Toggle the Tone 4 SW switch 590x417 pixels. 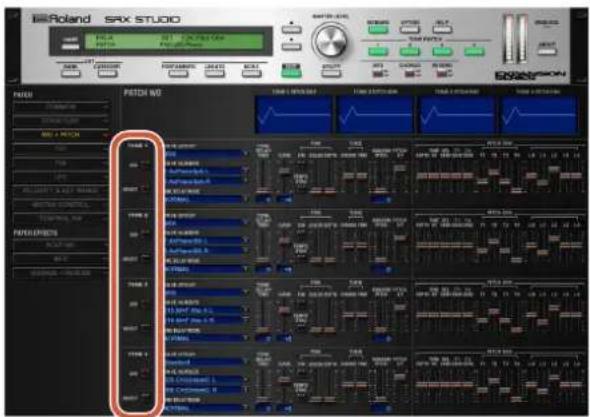pos(144,374)
